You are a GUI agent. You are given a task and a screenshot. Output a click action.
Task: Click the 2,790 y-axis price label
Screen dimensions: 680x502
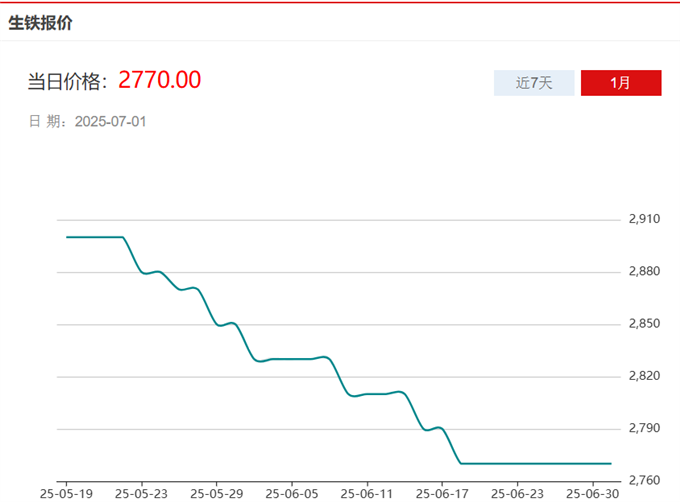(643, 428)
